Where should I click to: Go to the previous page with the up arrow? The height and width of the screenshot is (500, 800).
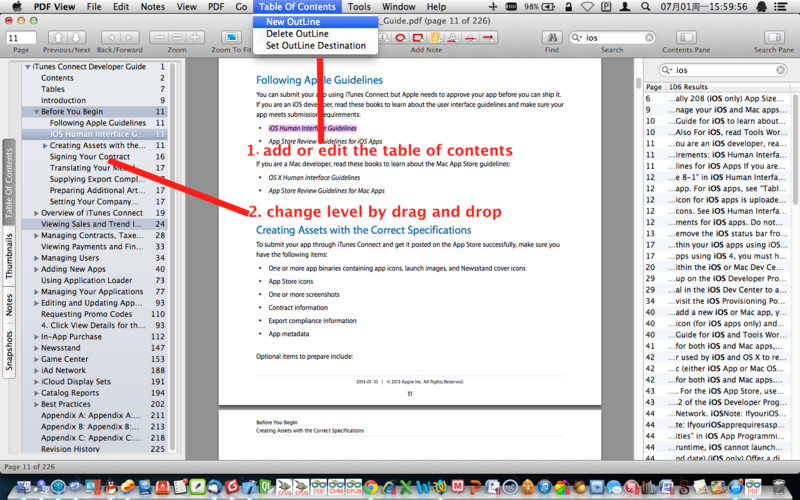click(58, 37)
